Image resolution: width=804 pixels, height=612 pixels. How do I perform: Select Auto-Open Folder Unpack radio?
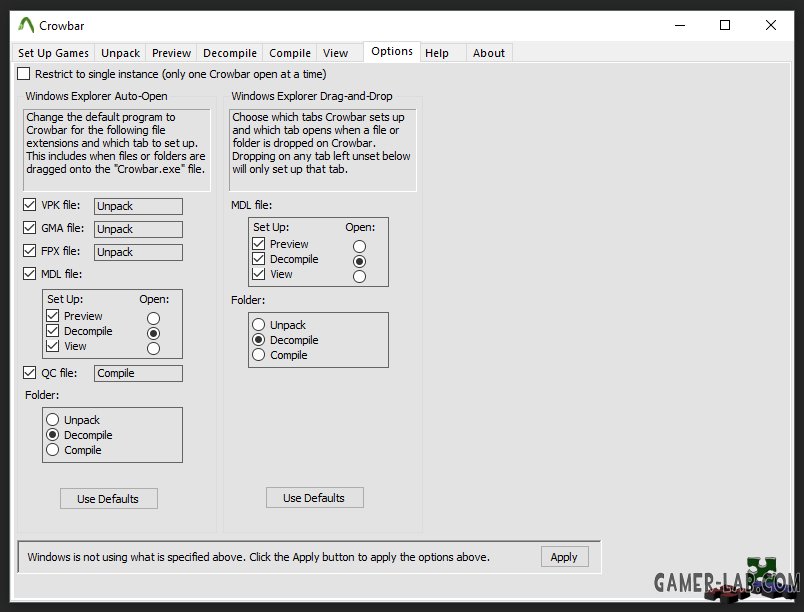tap(52, 419)
